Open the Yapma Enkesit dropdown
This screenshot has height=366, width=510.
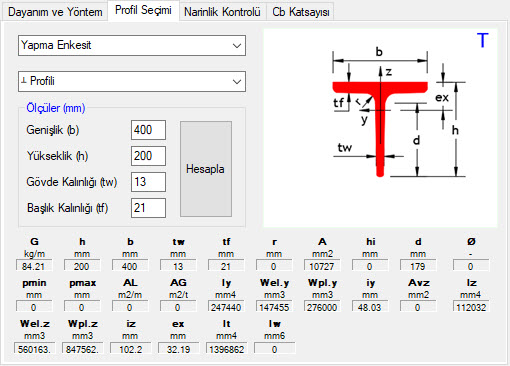click(132, 45)
